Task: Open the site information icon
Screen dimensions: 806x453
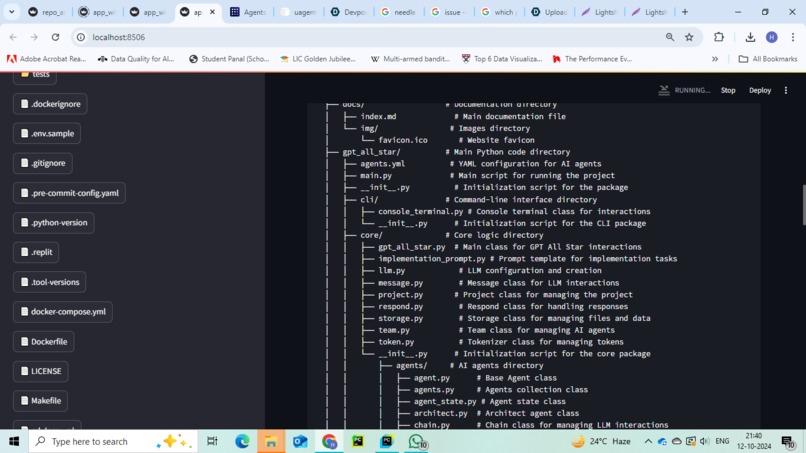Action: [x=81, y=37]
